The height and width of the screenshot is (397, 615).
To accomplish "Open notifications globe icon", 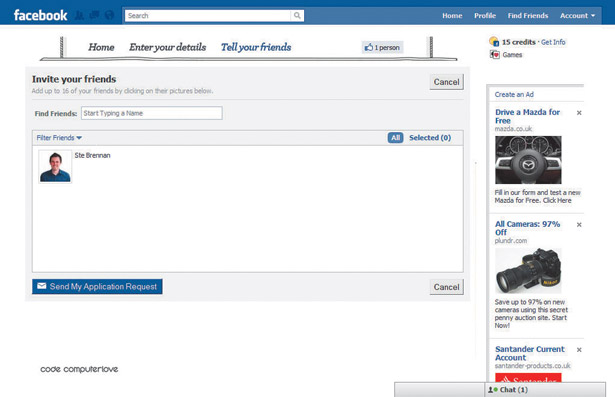I will click(109, 15).
